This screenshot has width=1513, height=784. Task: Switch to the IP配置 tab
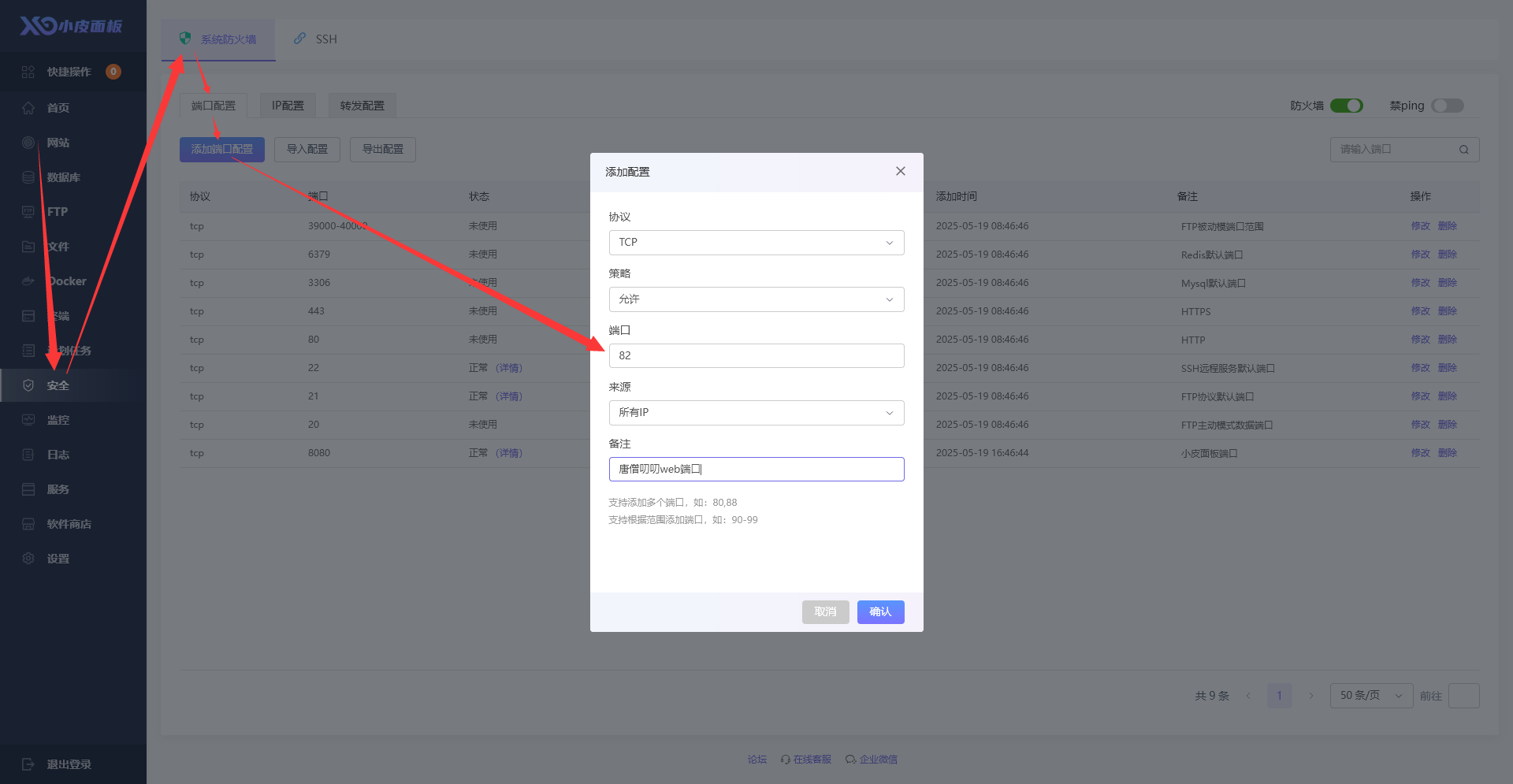[x=288, y=106]
